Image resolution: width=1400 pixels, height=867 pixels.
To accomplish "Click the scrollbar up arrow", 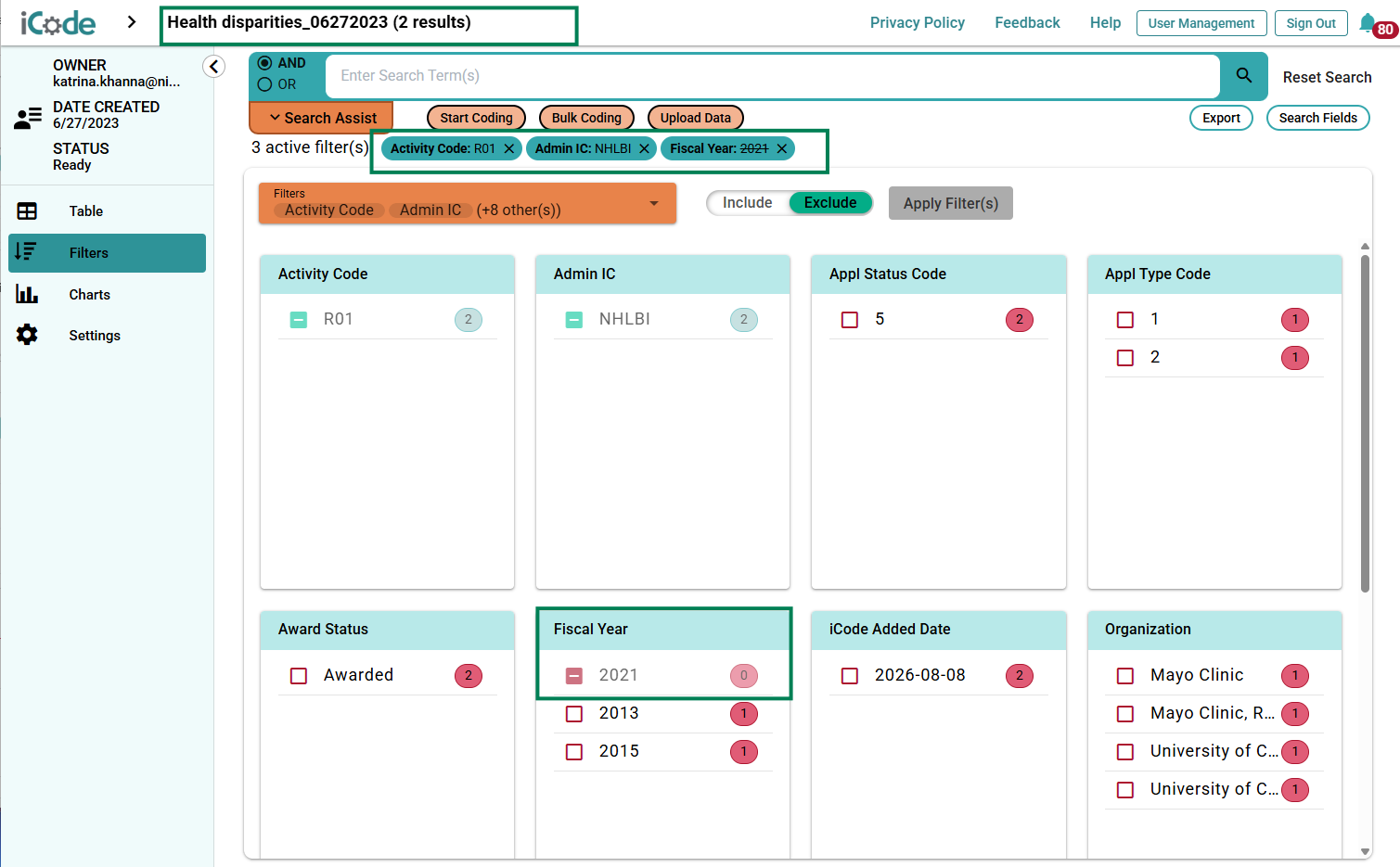I will pos(1365,247).
